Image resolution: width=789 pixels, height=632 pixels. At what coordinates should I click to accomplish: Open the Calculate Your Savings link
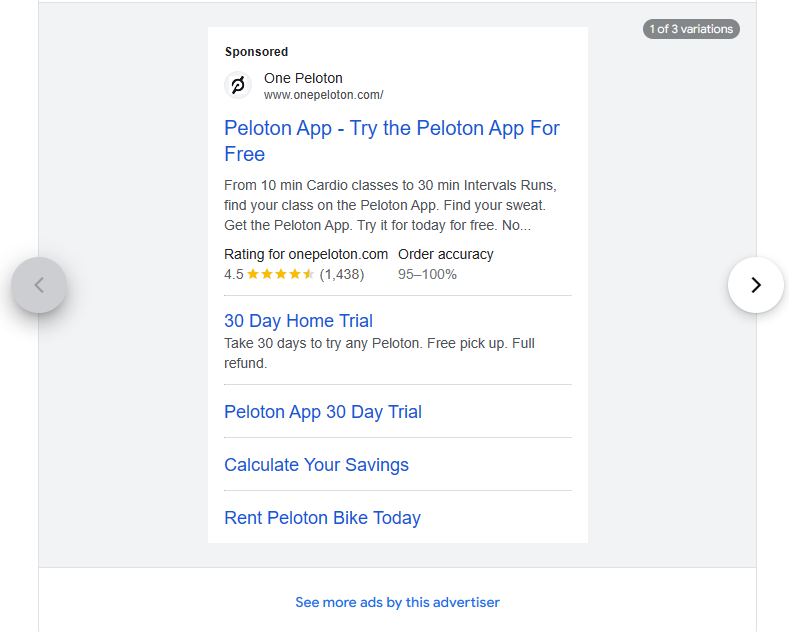pos(316,465)
